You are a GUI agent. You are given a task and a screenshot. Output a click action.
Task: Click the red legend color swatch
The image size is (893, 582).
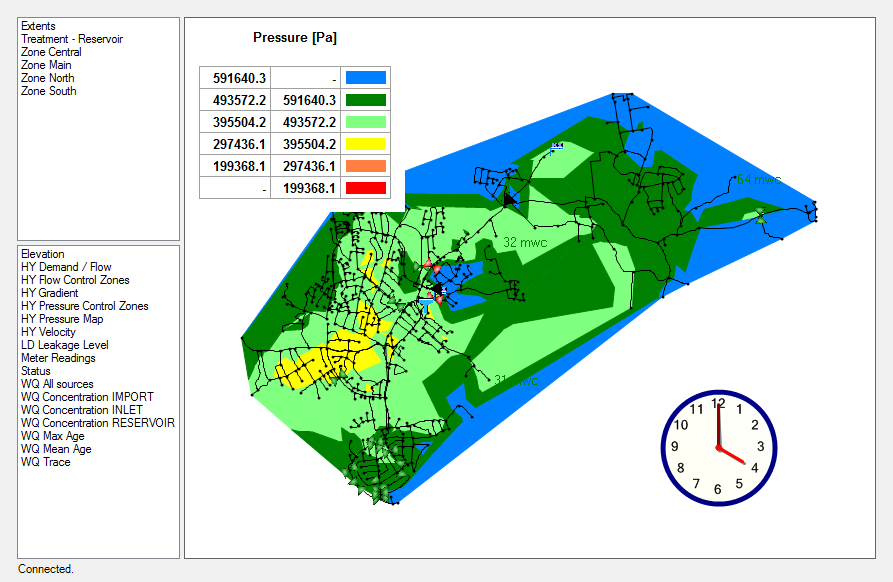click(x=365, y=187)
